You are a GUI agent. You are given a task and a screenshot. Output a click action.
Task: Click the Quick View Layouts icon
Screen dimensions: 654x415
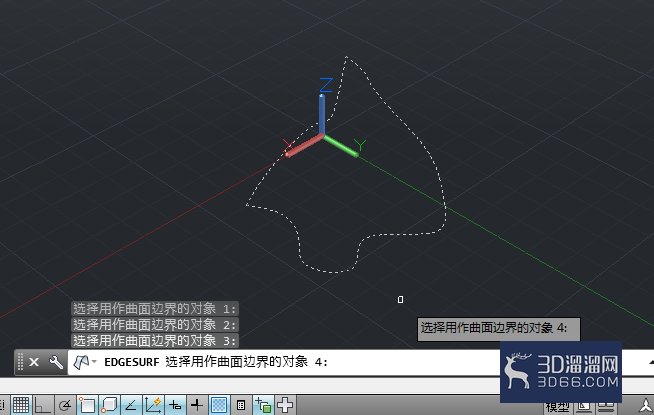(x=584, y=407)
